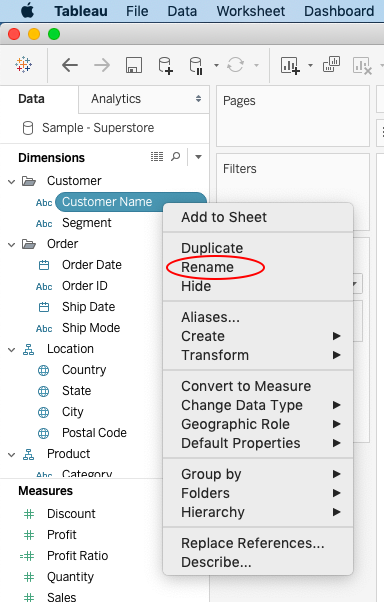Viewport: 384px width, 602px height.
Task: Open the File menu
Action: (137, 11)
